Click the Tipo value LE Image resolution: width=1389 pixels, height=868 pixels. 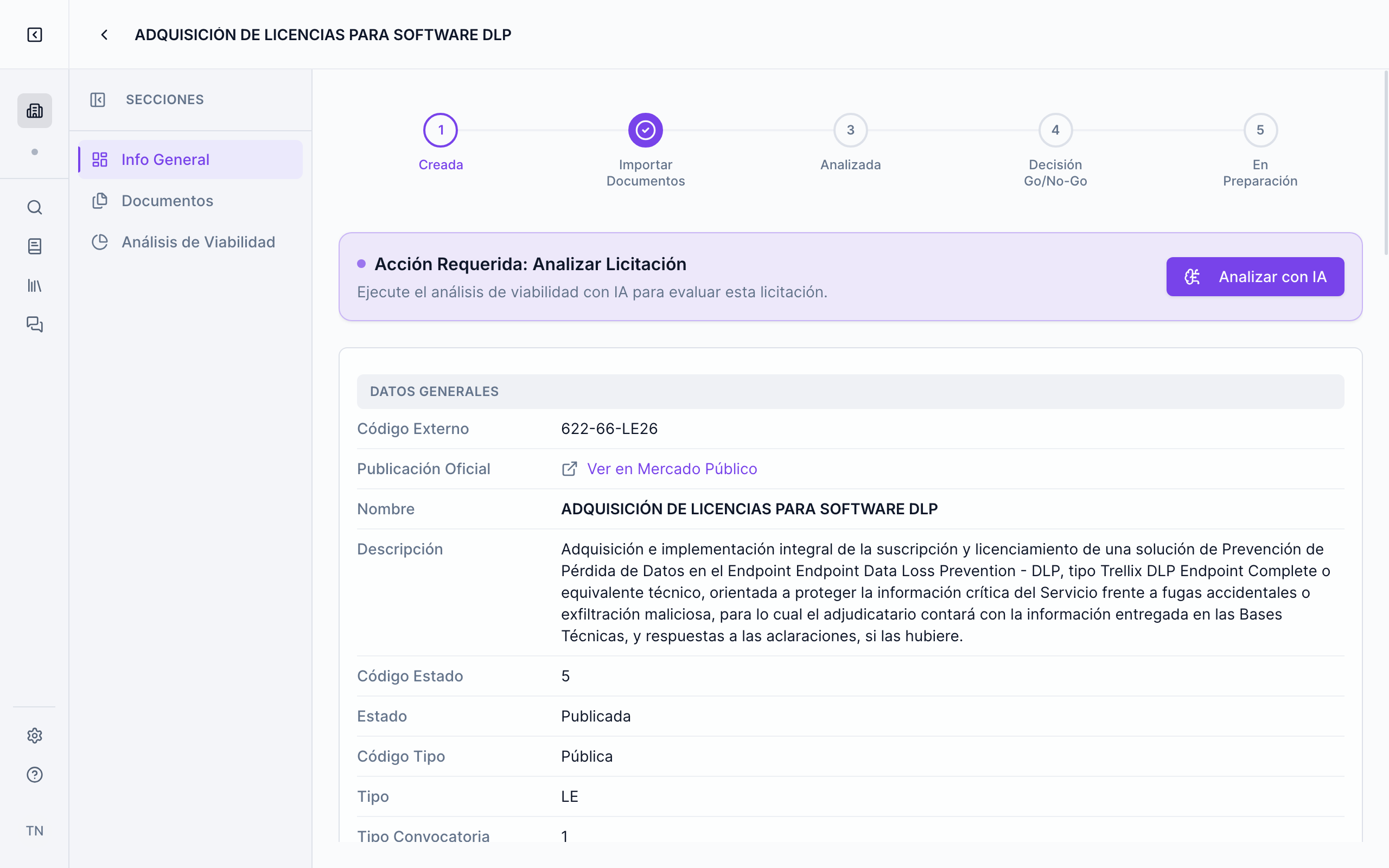pos(569,797)
